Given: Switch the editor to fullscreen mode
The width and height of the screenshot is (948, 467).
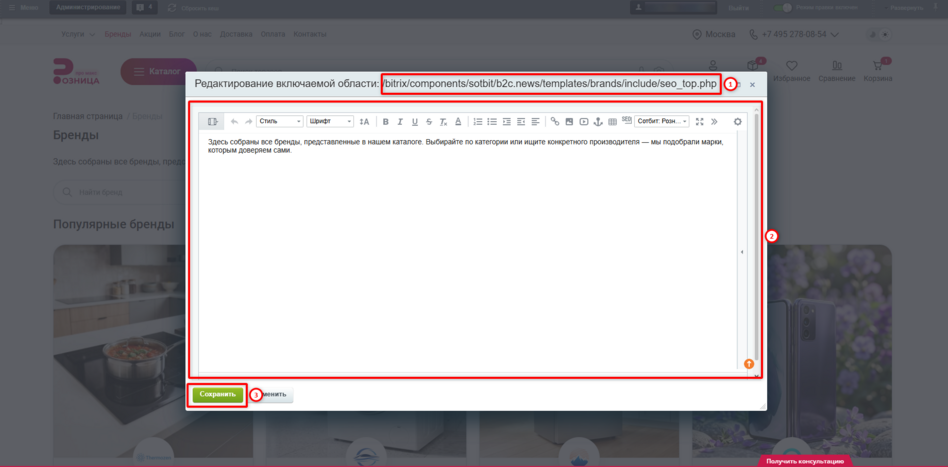Looking at the screenshot, I should (700, 122).
